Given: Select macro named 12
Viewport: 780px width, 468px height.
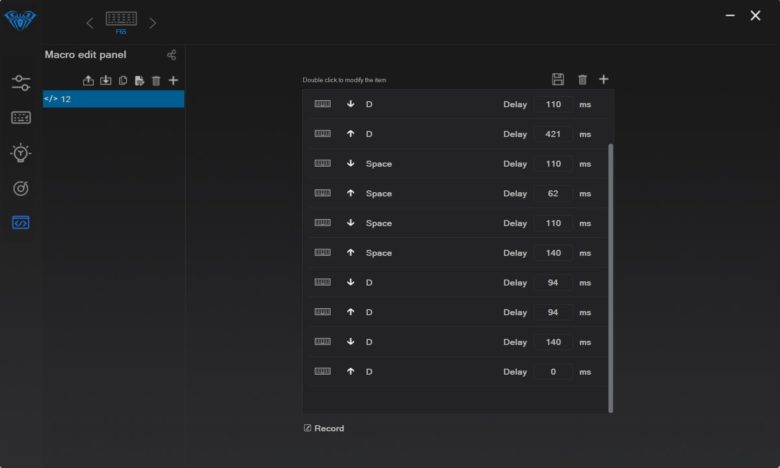Looking at the screenshot, I should [113, 99].
